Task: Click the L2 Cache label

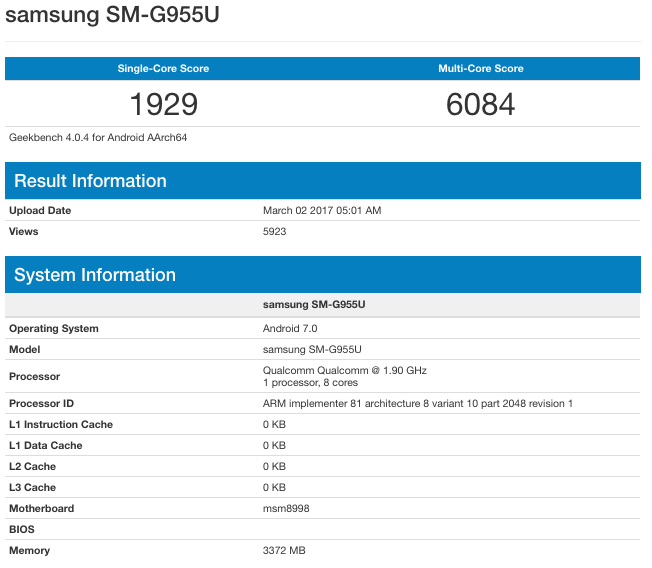Action: [x=32, y=466]
